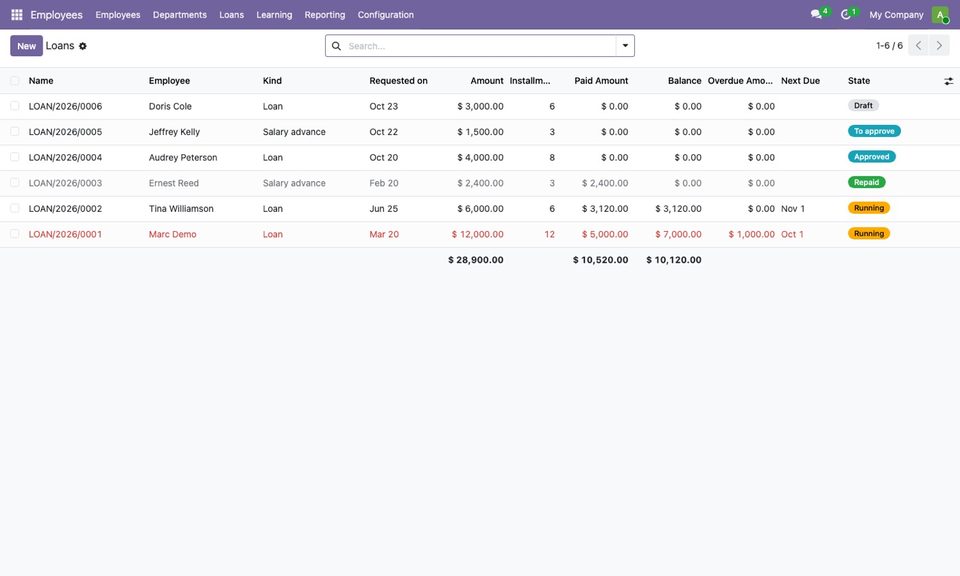Click the New button
The image size is (960, 576).
[26, 46]
